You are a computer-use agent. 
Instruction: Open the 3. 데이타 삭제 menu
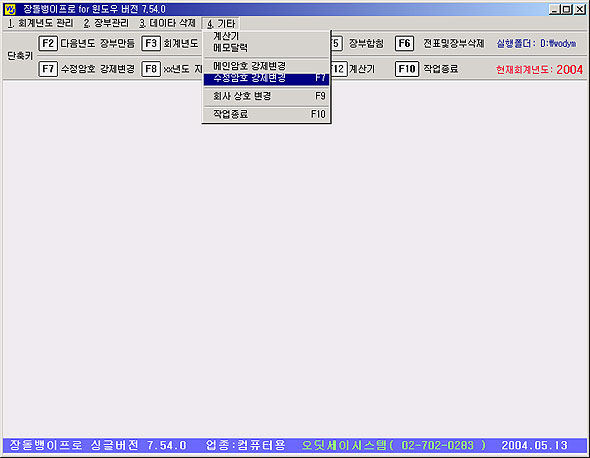pyautogui.click(x=167, y=23)
